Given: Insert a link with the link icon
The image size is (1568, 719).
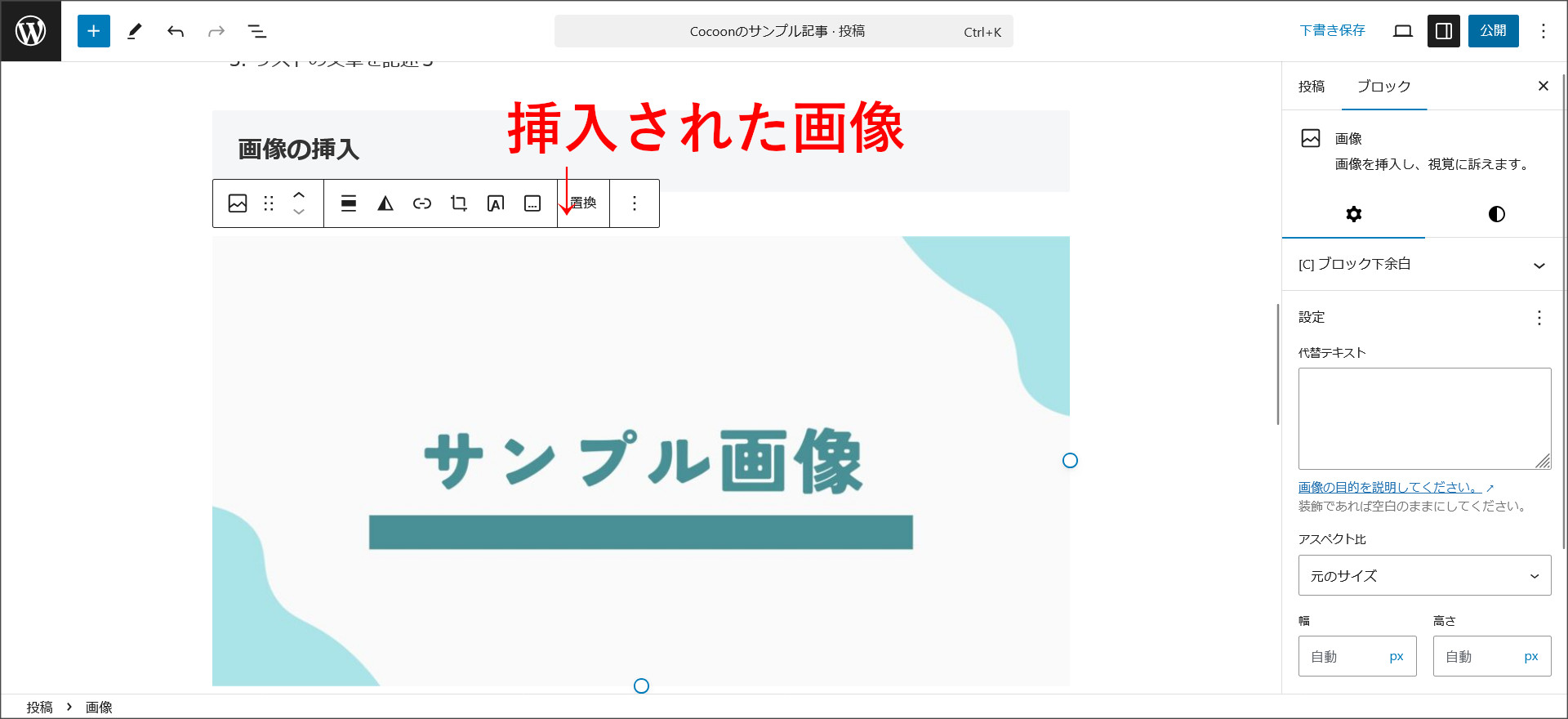Looking at the screenshot, I should pyautogui.click(x=422, y=203).
